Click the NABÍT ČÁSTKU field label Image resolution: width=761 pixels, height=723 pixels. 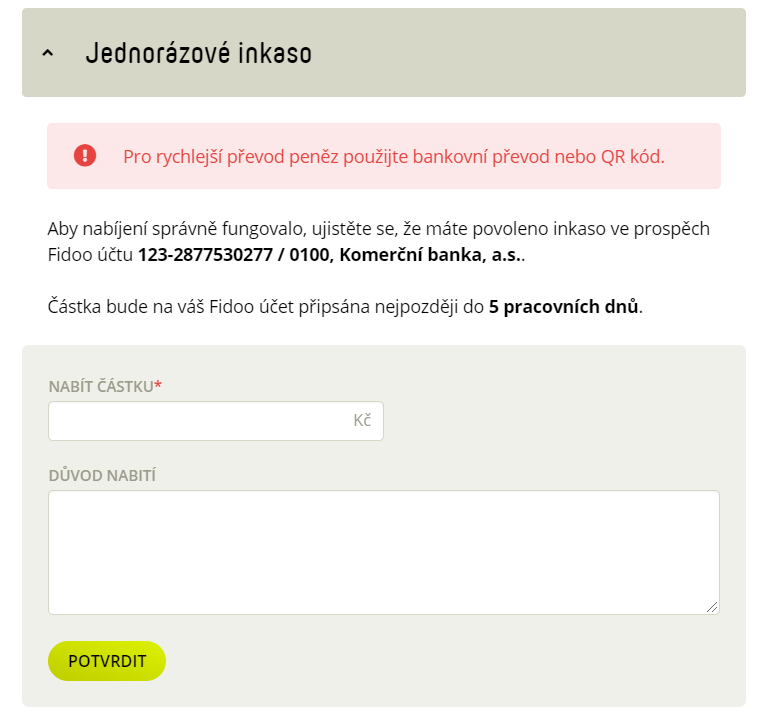coord(101,387)
